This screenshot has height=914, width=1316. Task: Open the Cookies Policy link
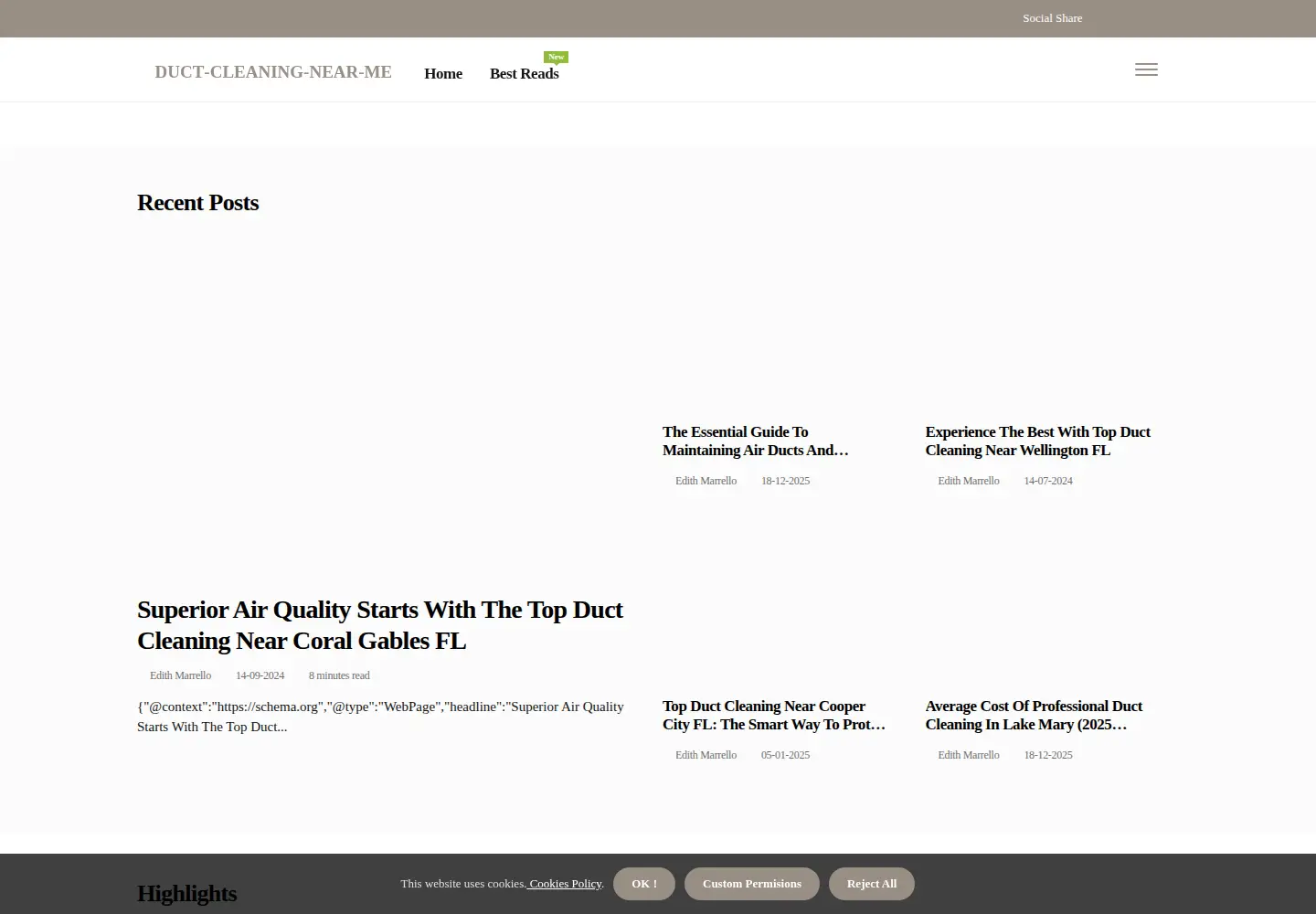[x=565, y=884]
